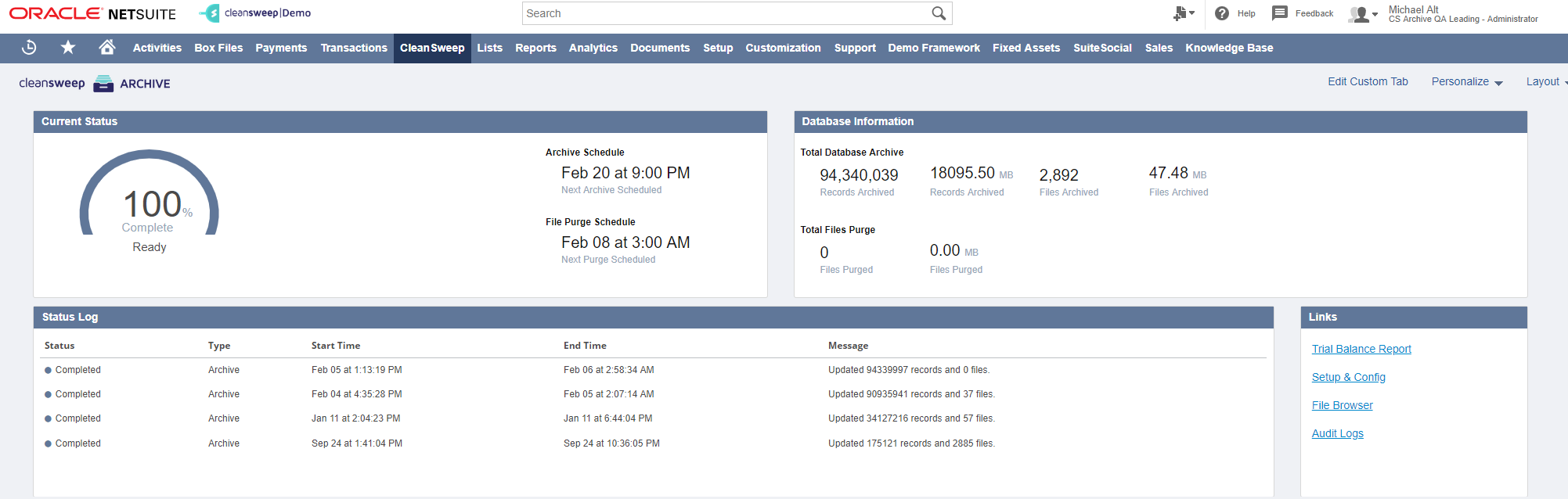This screenshot has width=1568, height=499.
Task: Select the row starting Feb 04 at 4:35:28 PM
Action: (x=654, y=394)
